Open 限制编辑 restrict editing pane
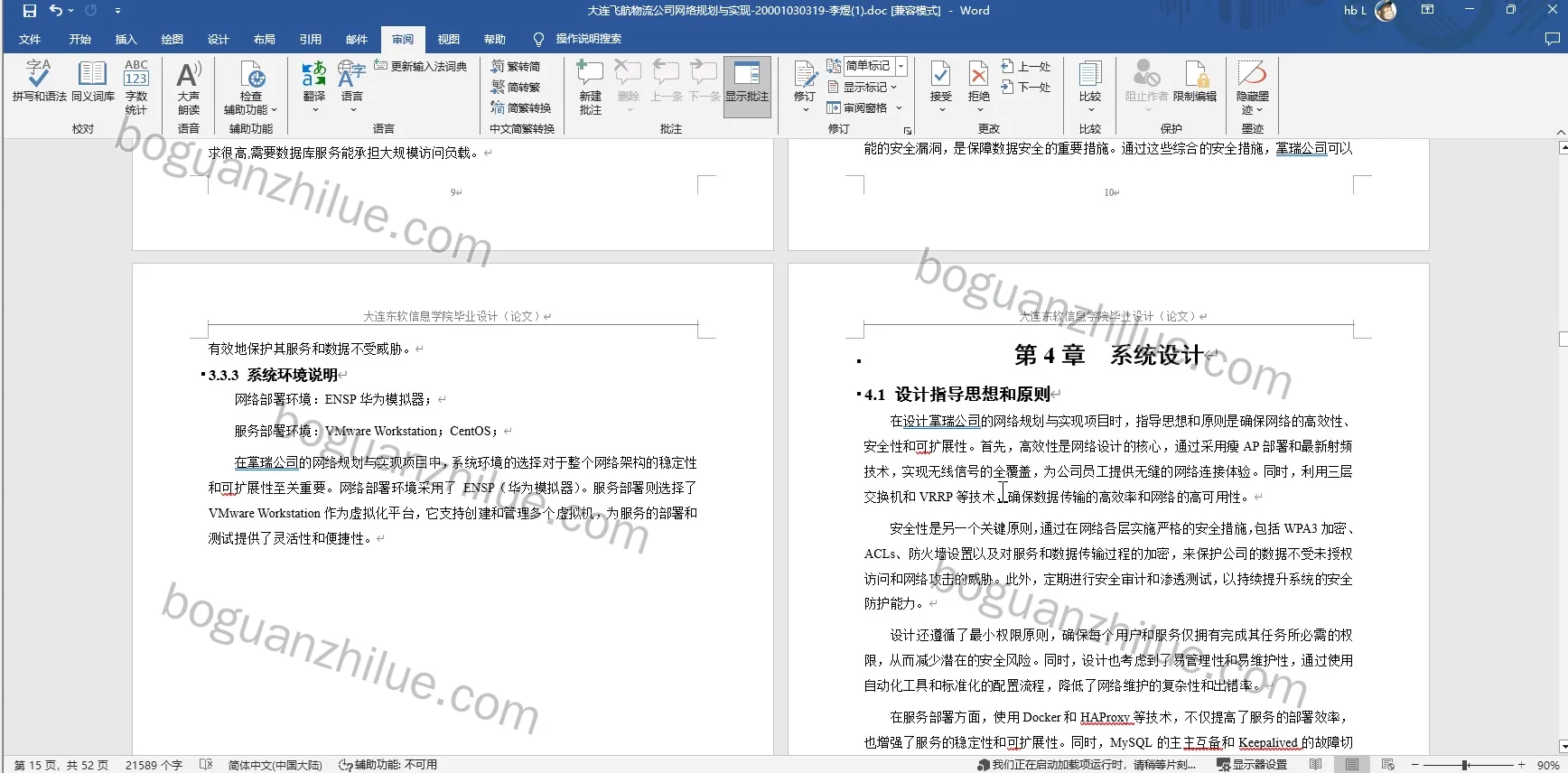Screen dimensions: 1568x773 tap(1195, 81)
